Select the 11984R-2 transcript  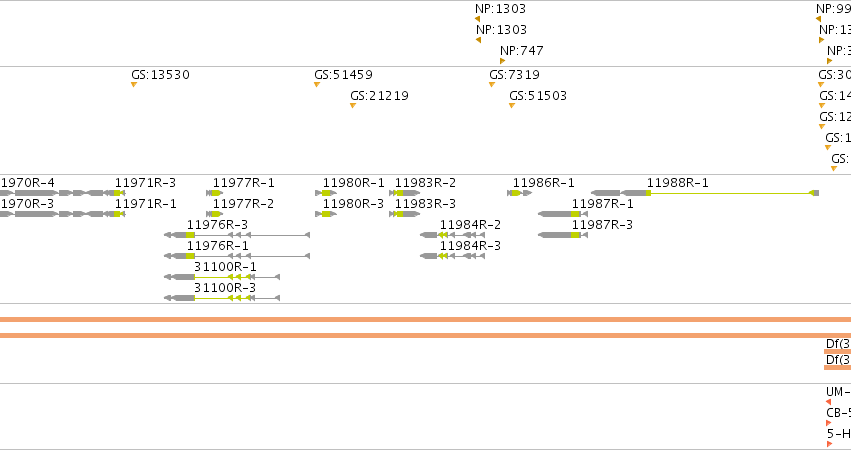point(453,236)
